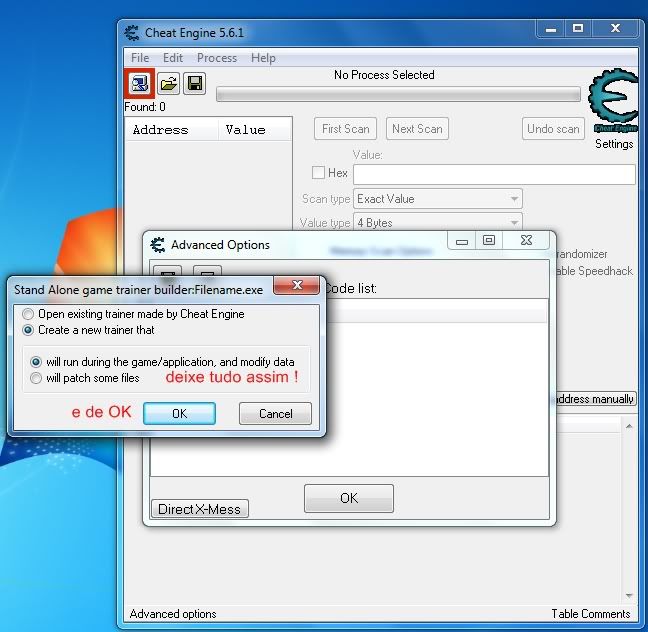The width and height of the screenshot is (648, 632).
Task: Select Create a new trainer radio option
Action: (29, 330)
